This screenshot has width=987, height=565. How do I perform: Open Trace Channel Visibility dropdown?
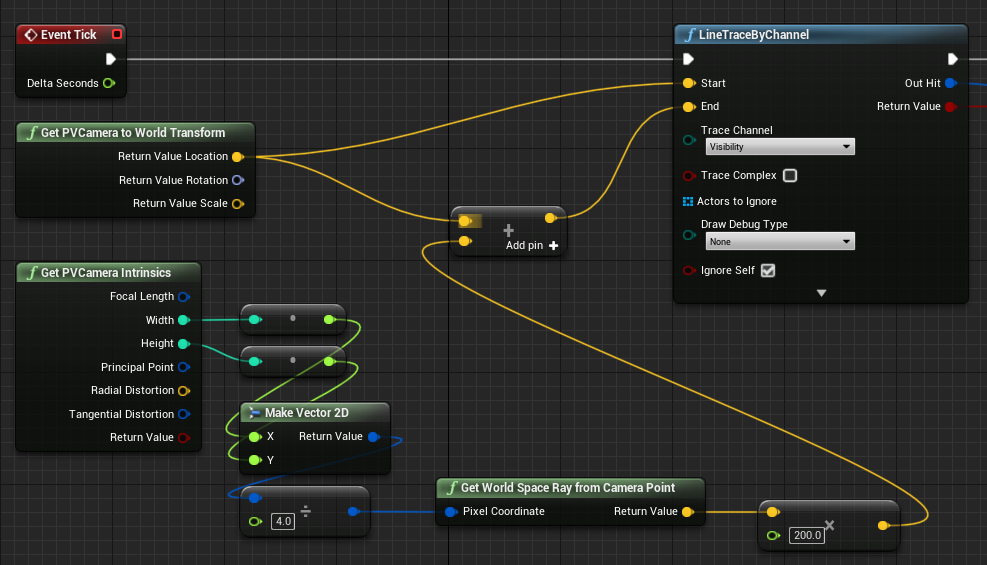pyautogui.click(x=780, y=147)
